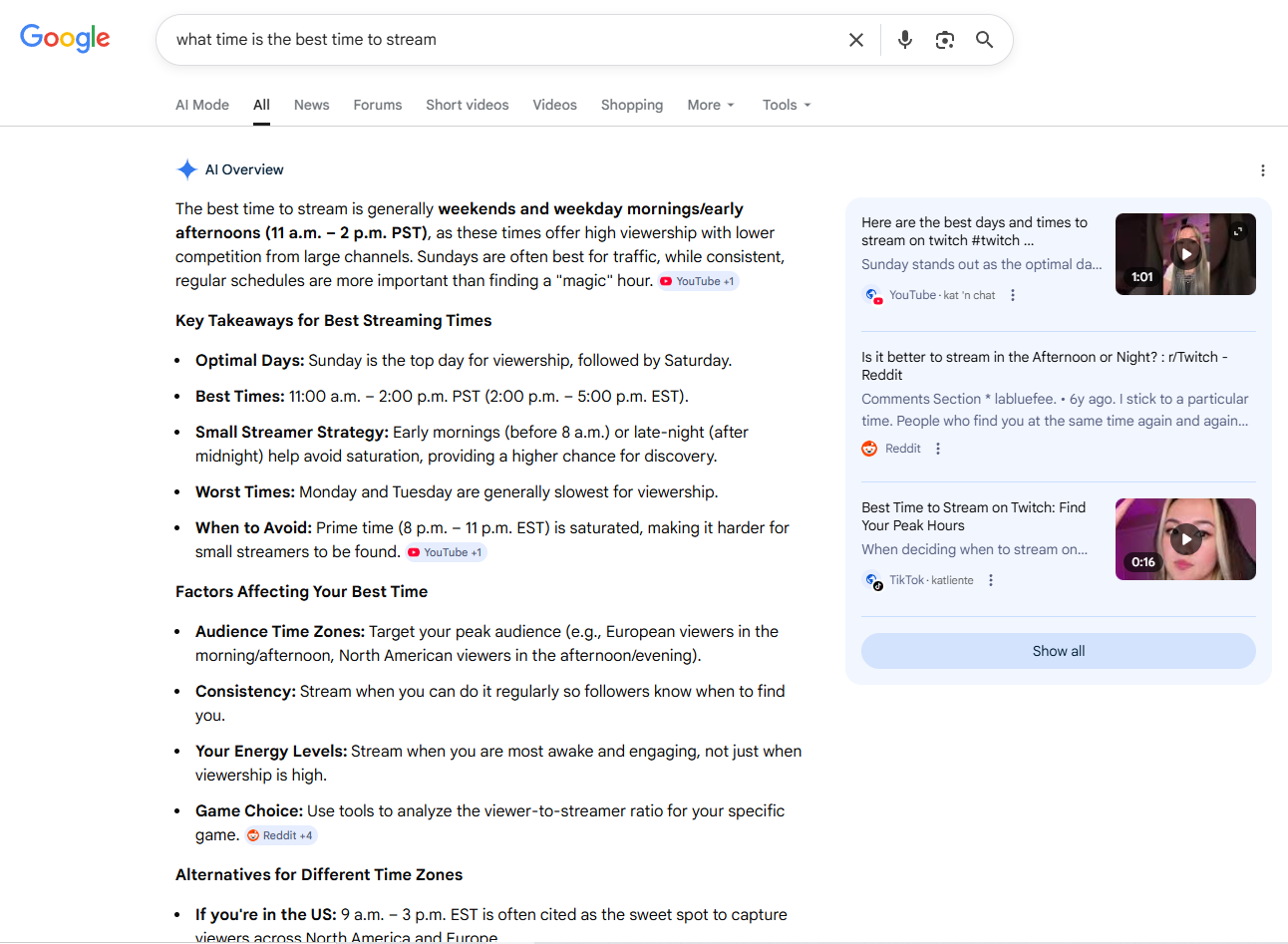Expand the Tools dropdown
The image size is (1288, 944).
pyautogui.click(x=787, y=105)
